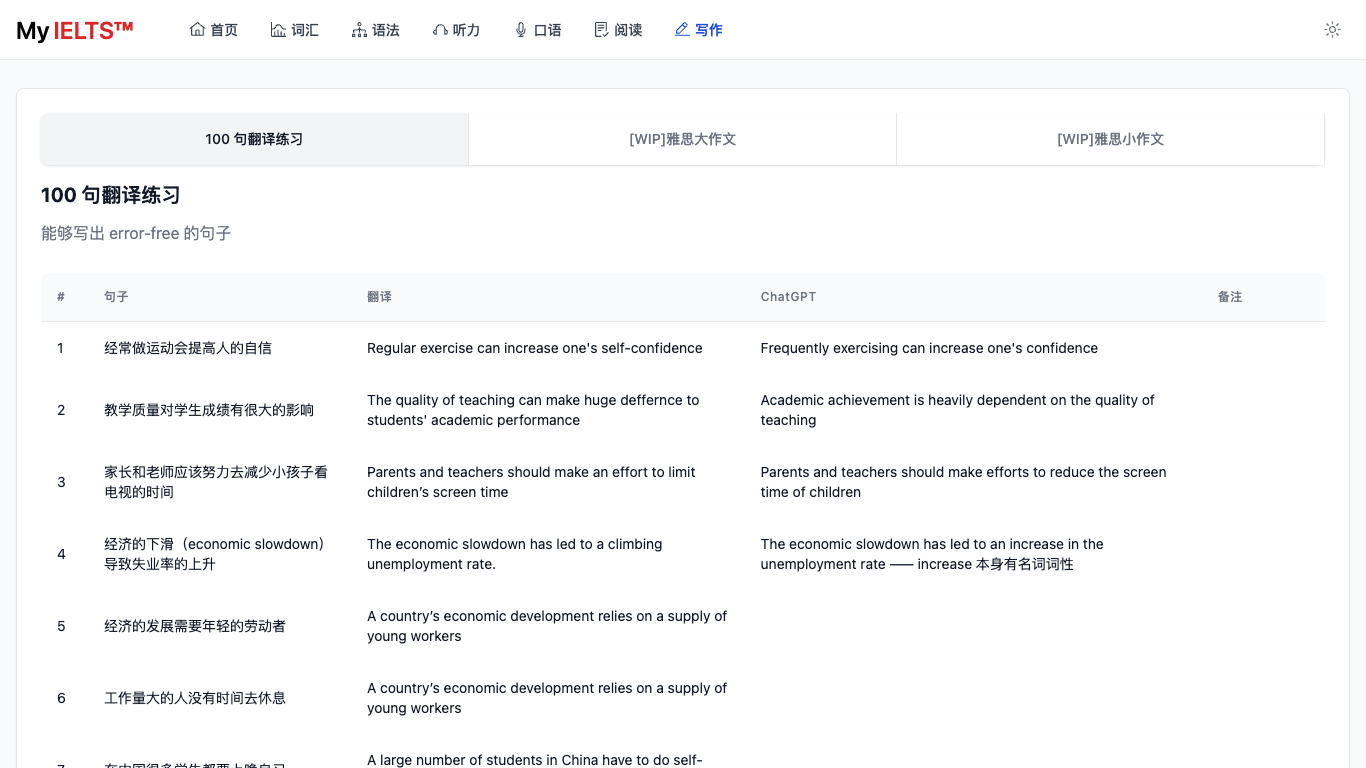This screenshot has width=1366, height=768.
Task: Click sentence 经济的下滑 导致失业率的上升
Action: (x=216, y=554)
